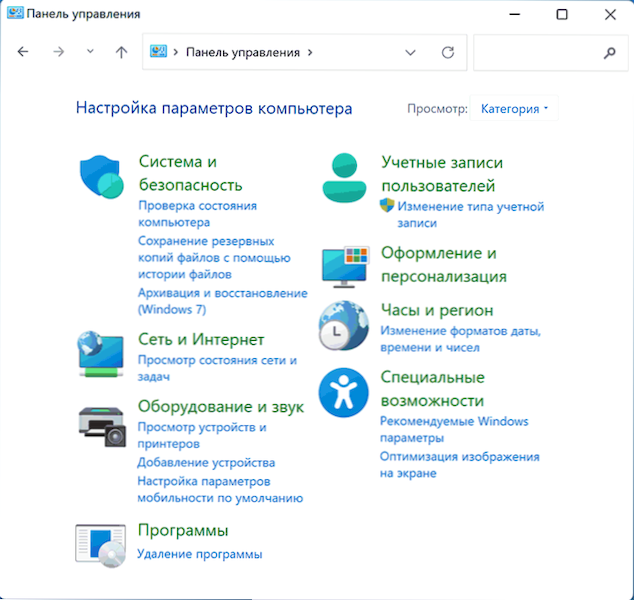Open Оформление и персонализация category
Viewport: 634px width, 600px height.
point(444,264)
